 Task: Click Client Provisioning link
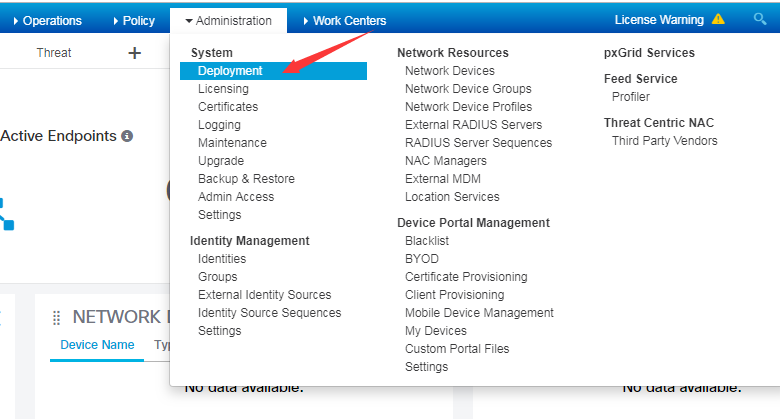pos(454,295)
